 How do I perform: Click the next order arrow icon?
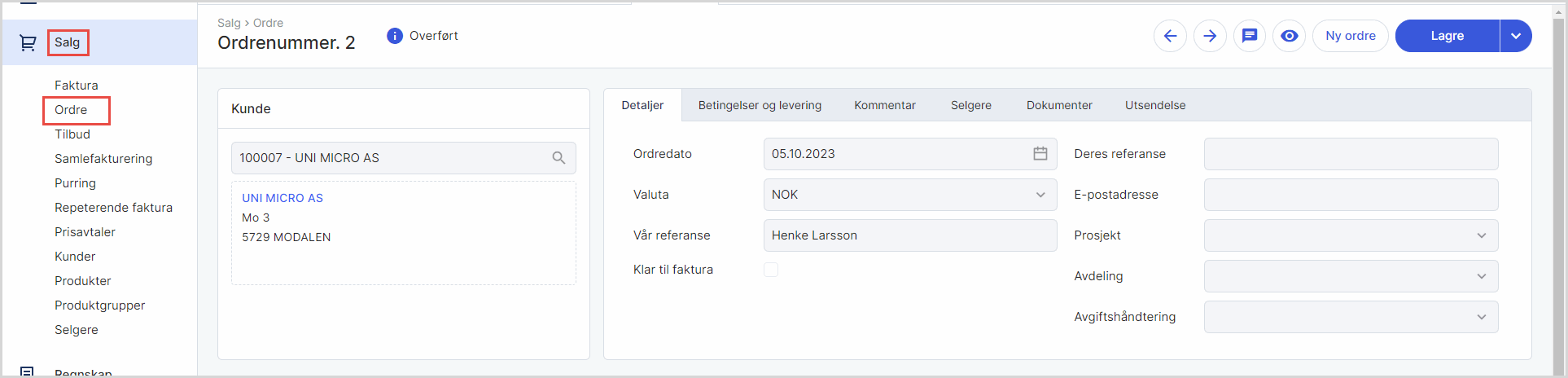tap(1210, 36)
